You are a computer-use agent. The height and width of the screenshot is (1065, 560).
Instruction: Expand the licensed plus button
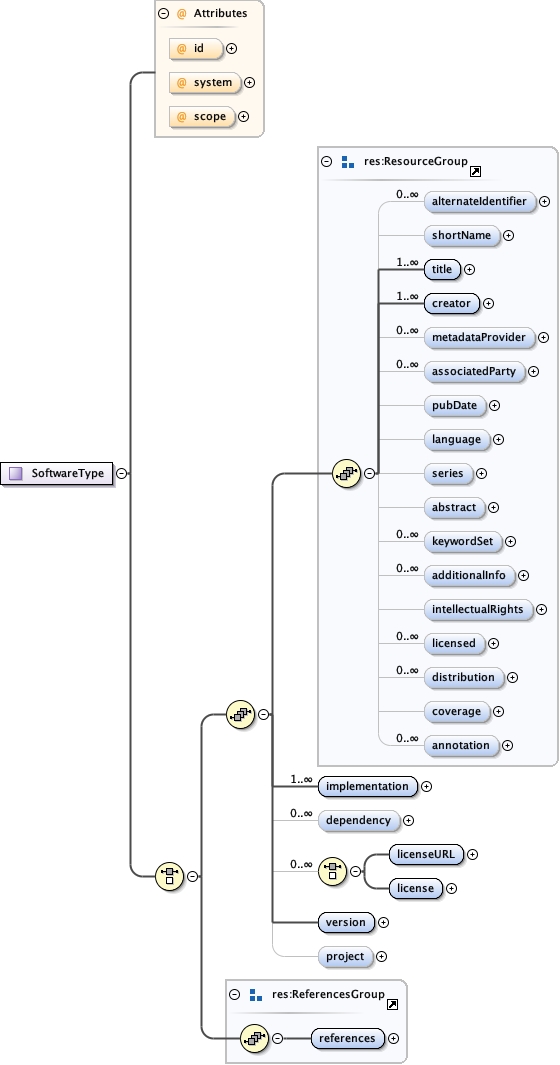pyautogui.click(x=494, y=643)
